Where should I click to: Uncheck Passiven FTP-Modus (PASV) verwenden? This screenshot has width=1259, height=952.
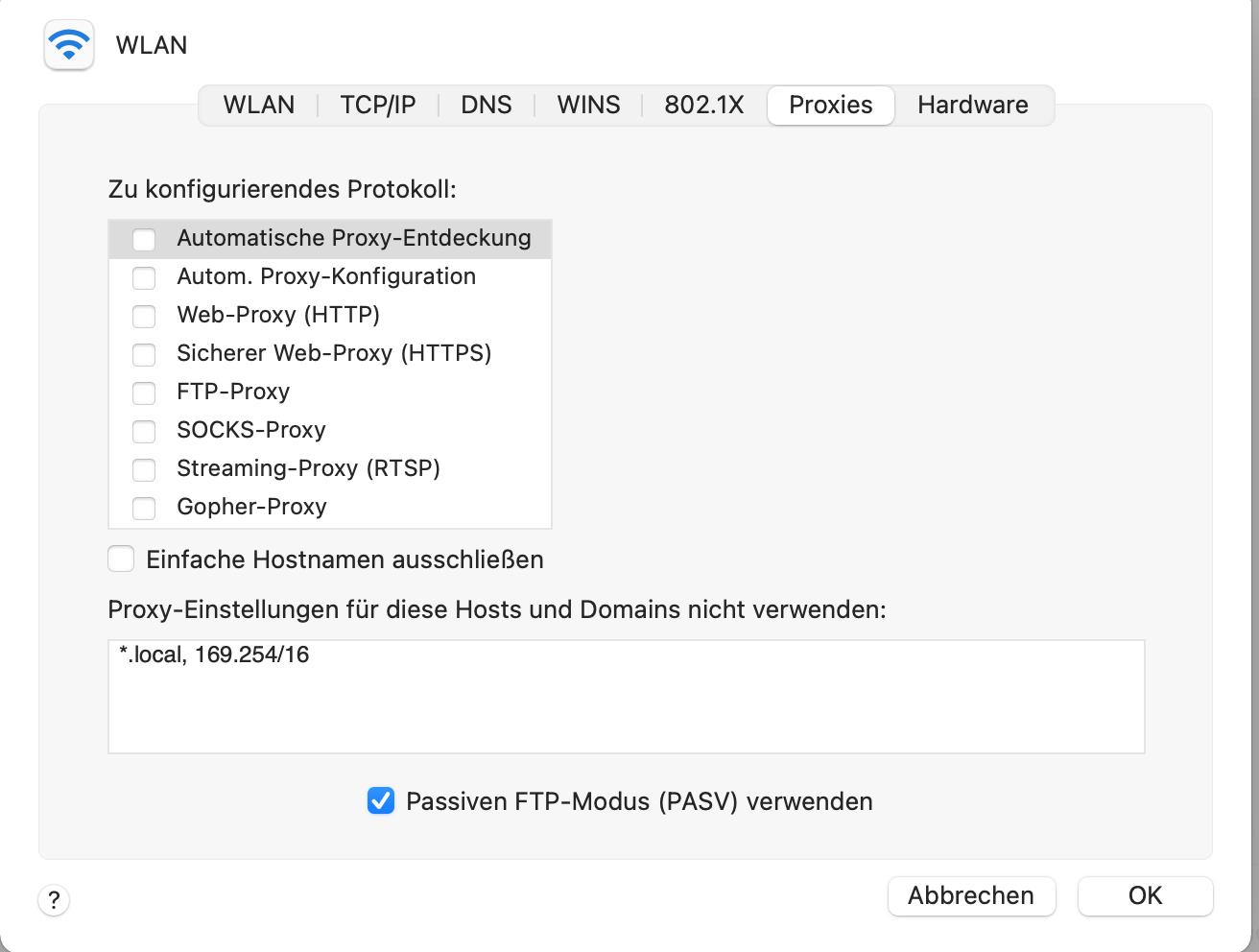click(x=381, y=800)
